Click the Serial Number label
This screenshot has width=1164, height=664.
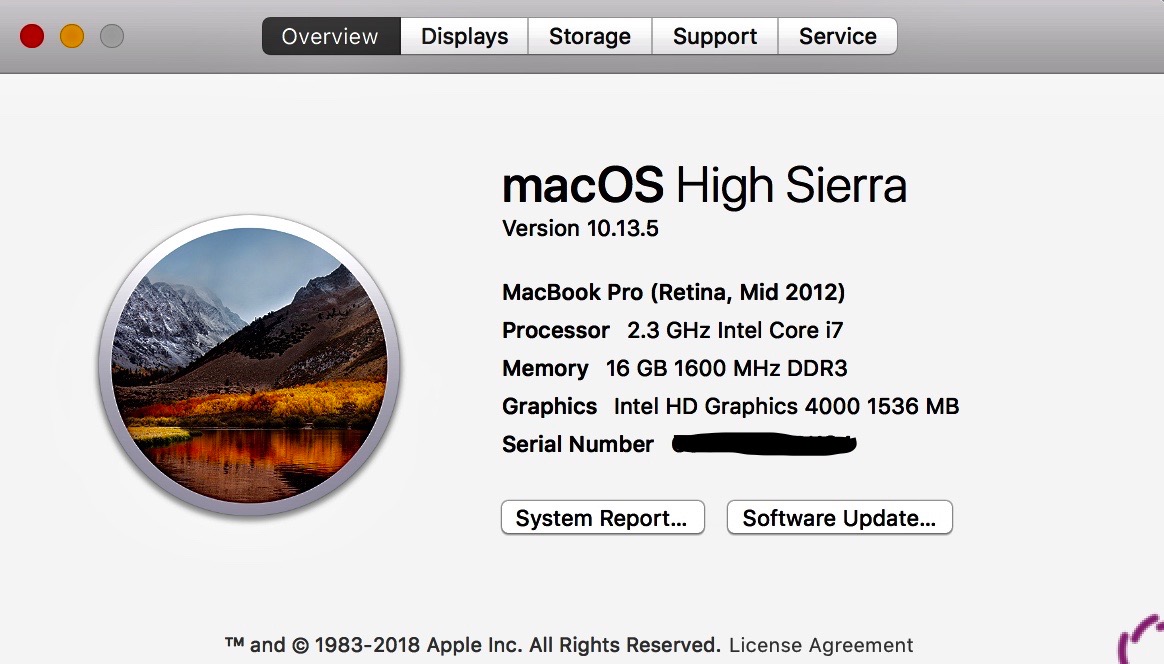[x=578, y=444]
